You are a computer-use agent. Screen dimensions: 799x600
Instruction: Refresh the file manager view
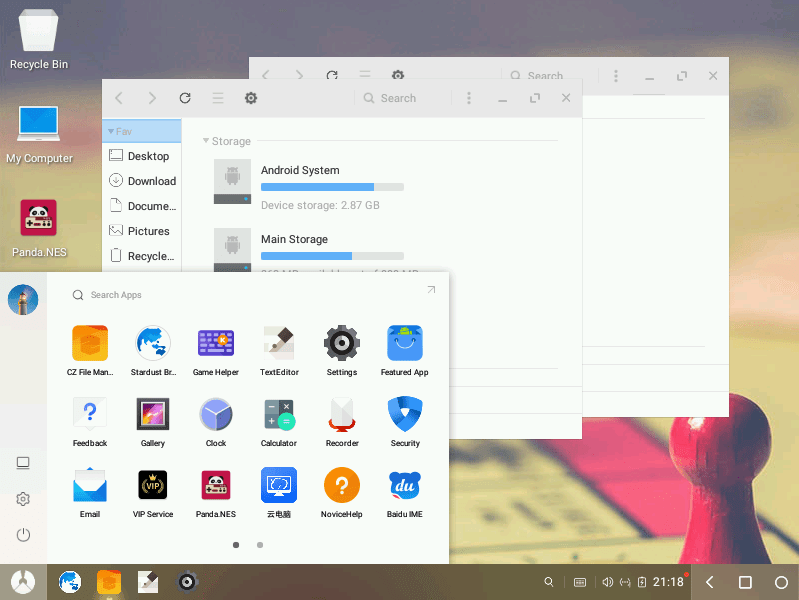click(x=185, y=98)
